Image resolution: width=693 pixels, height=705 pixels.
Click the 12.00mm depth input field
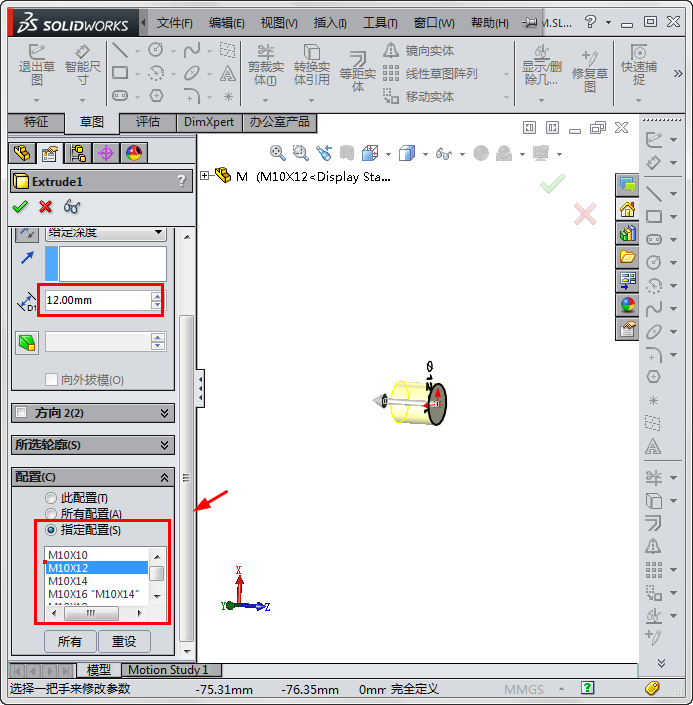click(x=97, y=299)
